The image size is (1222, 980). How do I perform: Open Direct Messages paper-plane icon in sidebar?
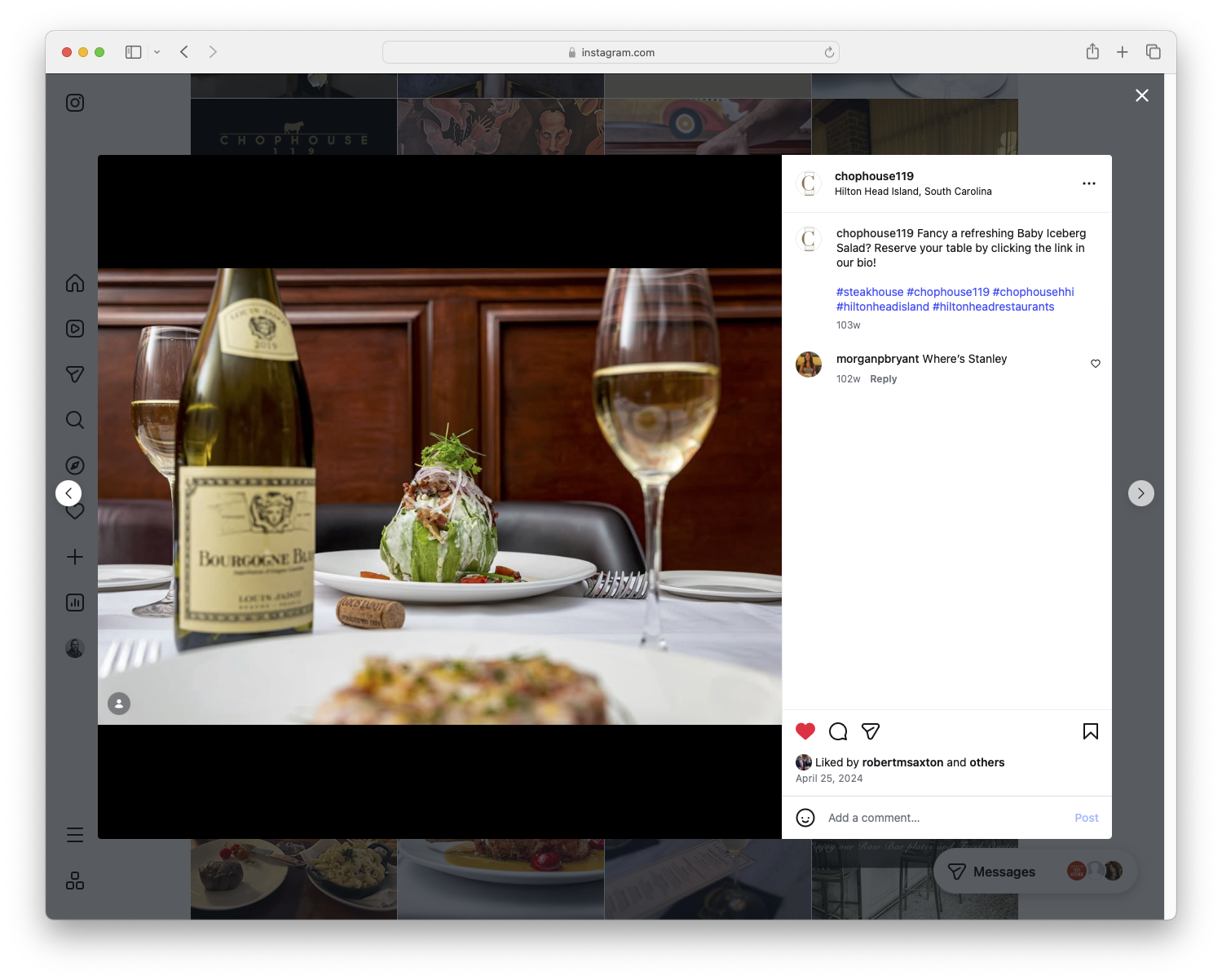[74, 374]
